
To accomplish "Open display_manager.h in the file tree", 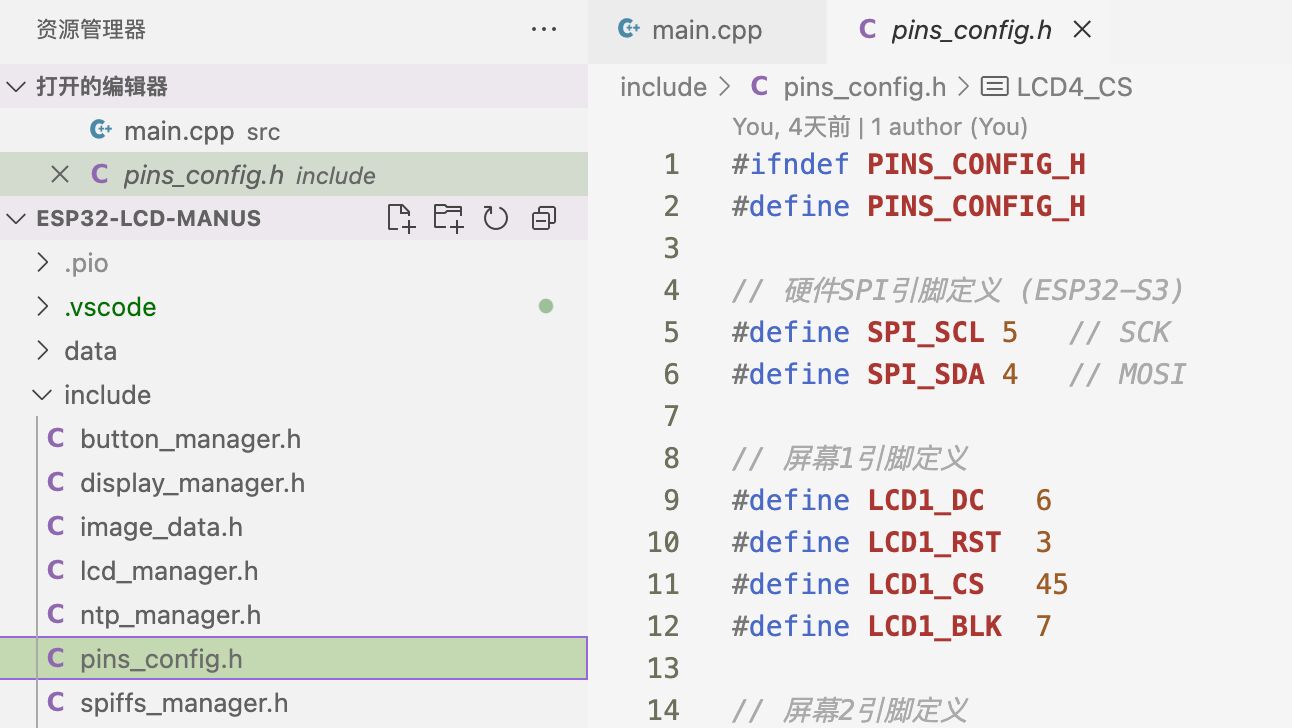I will [294, 482].
